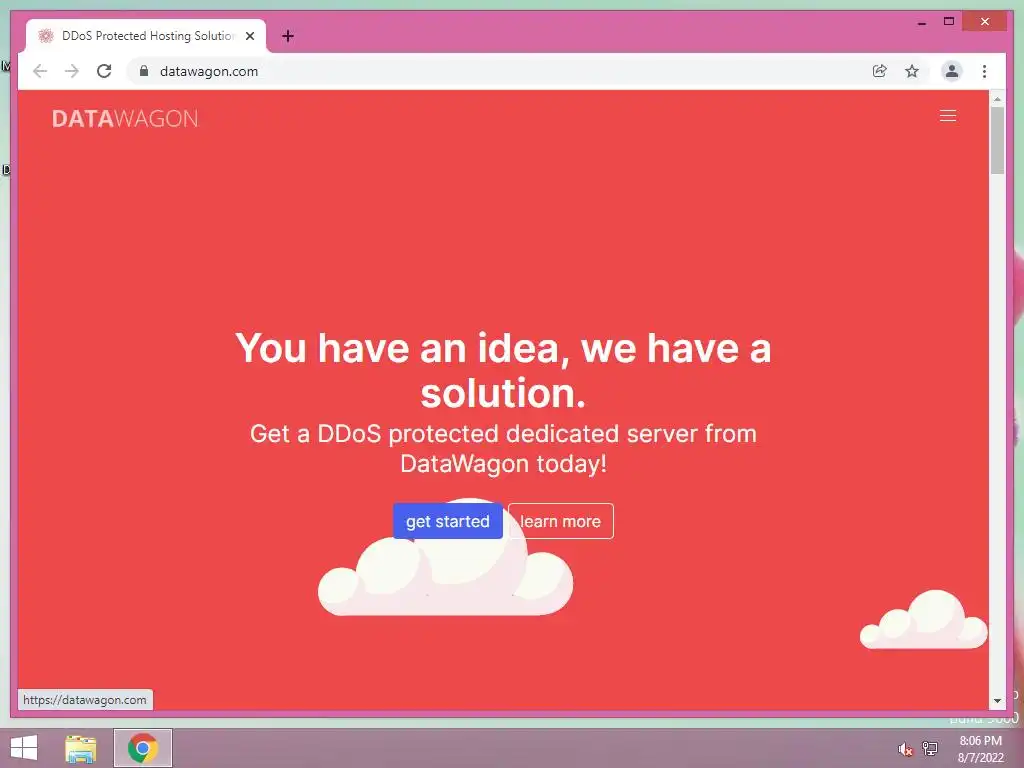Select the DDoS Protected Hosting Solutions tab

pos(146,36)
